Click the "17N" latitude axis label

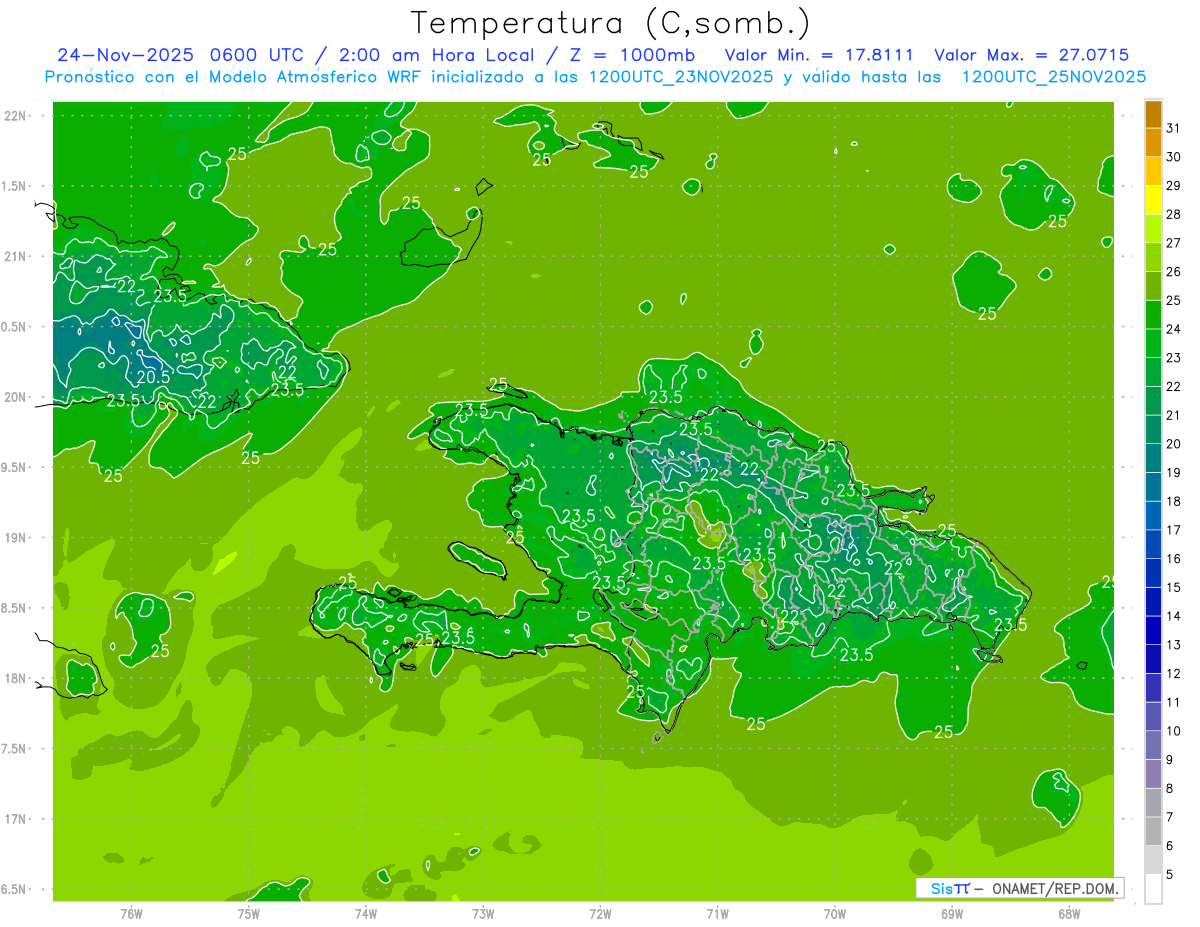(x=16, y=819)
